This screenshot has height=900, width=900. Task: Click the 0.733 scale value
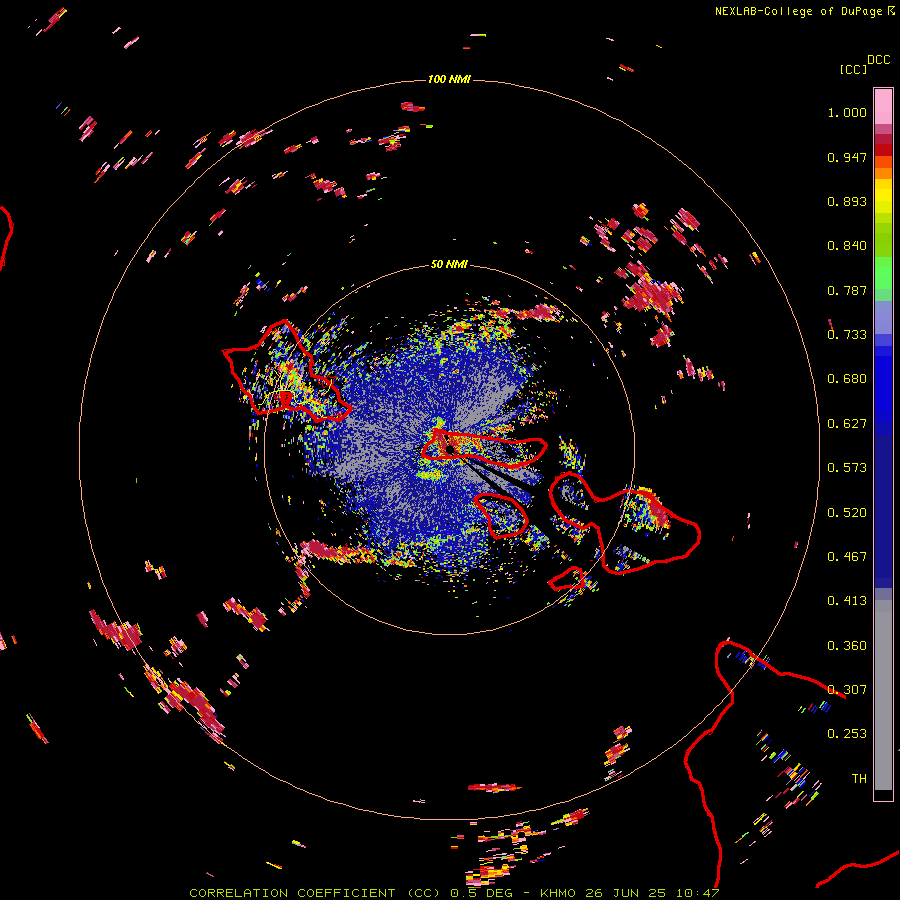(847, 335)
